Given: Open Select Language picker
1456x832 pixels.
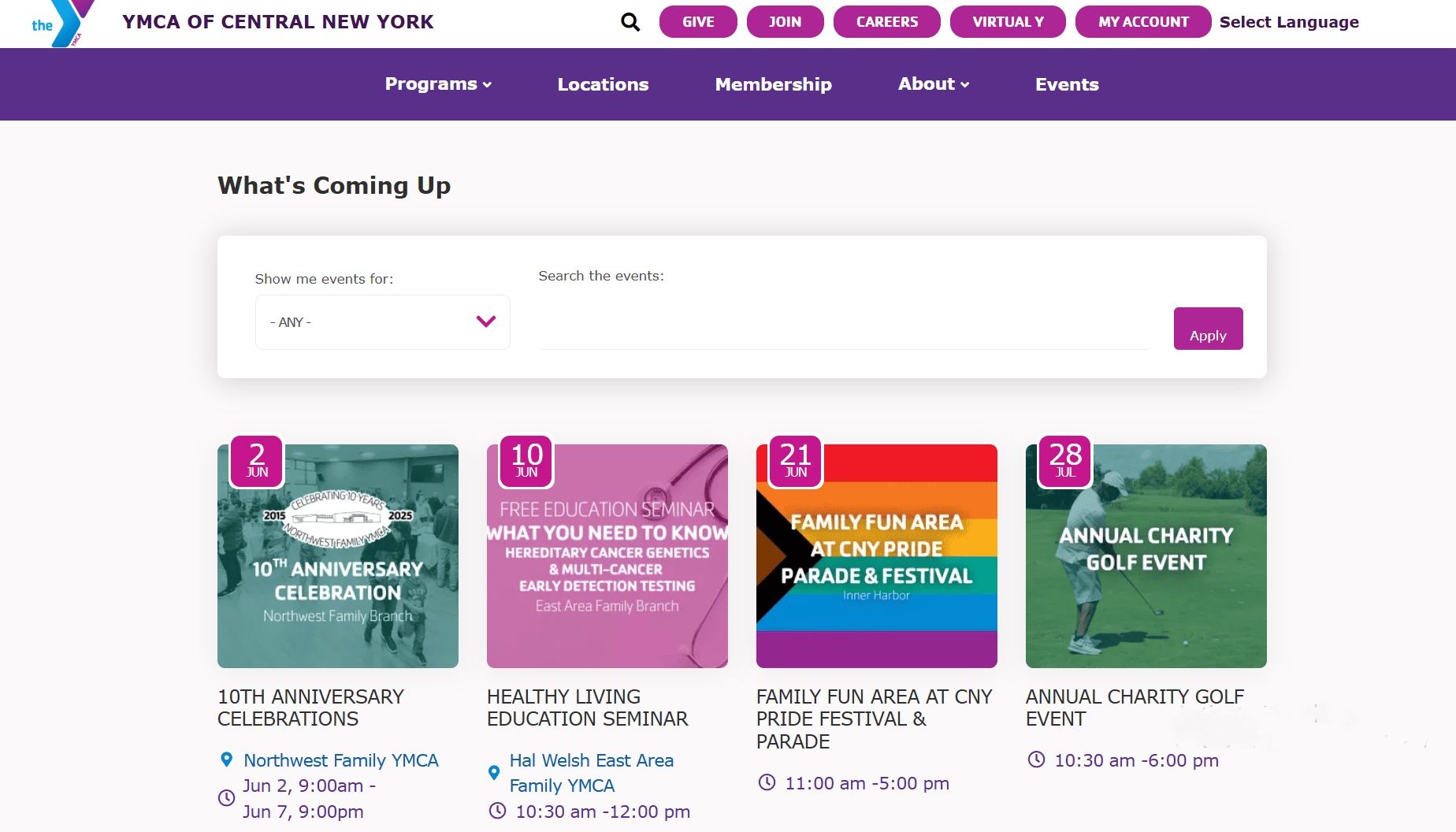Looking at the screenshot, I should pos(1289,22).
